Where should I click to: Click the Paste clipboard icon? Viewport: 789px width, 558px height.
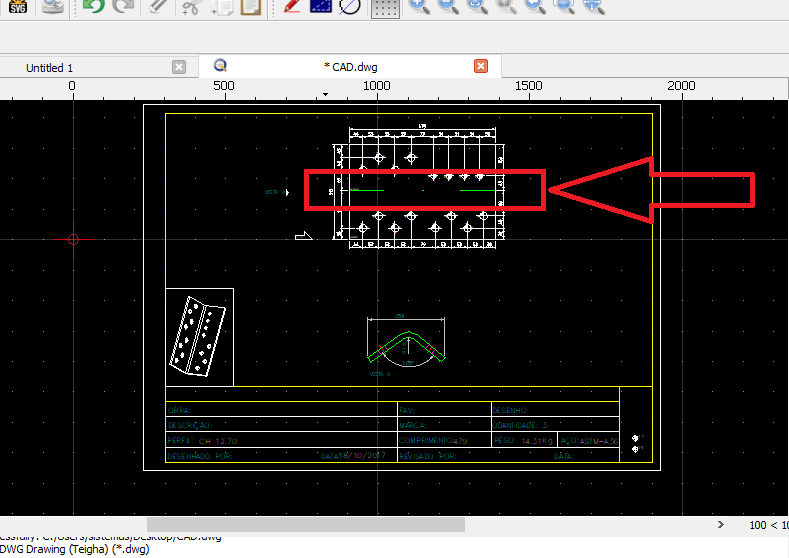[250, 7]
